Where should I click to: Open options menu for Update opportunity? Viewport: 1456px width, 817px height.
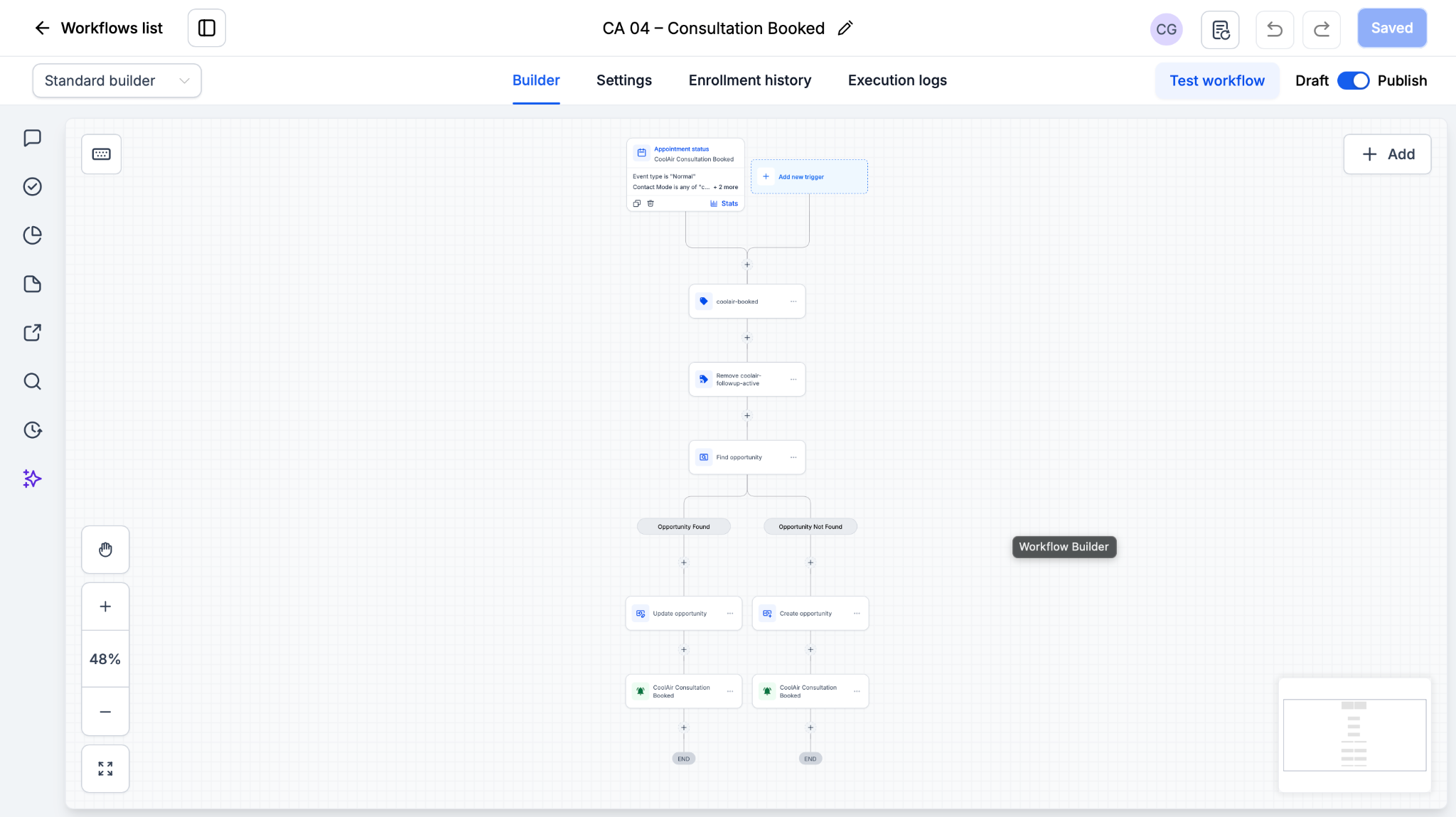(730, 614)
